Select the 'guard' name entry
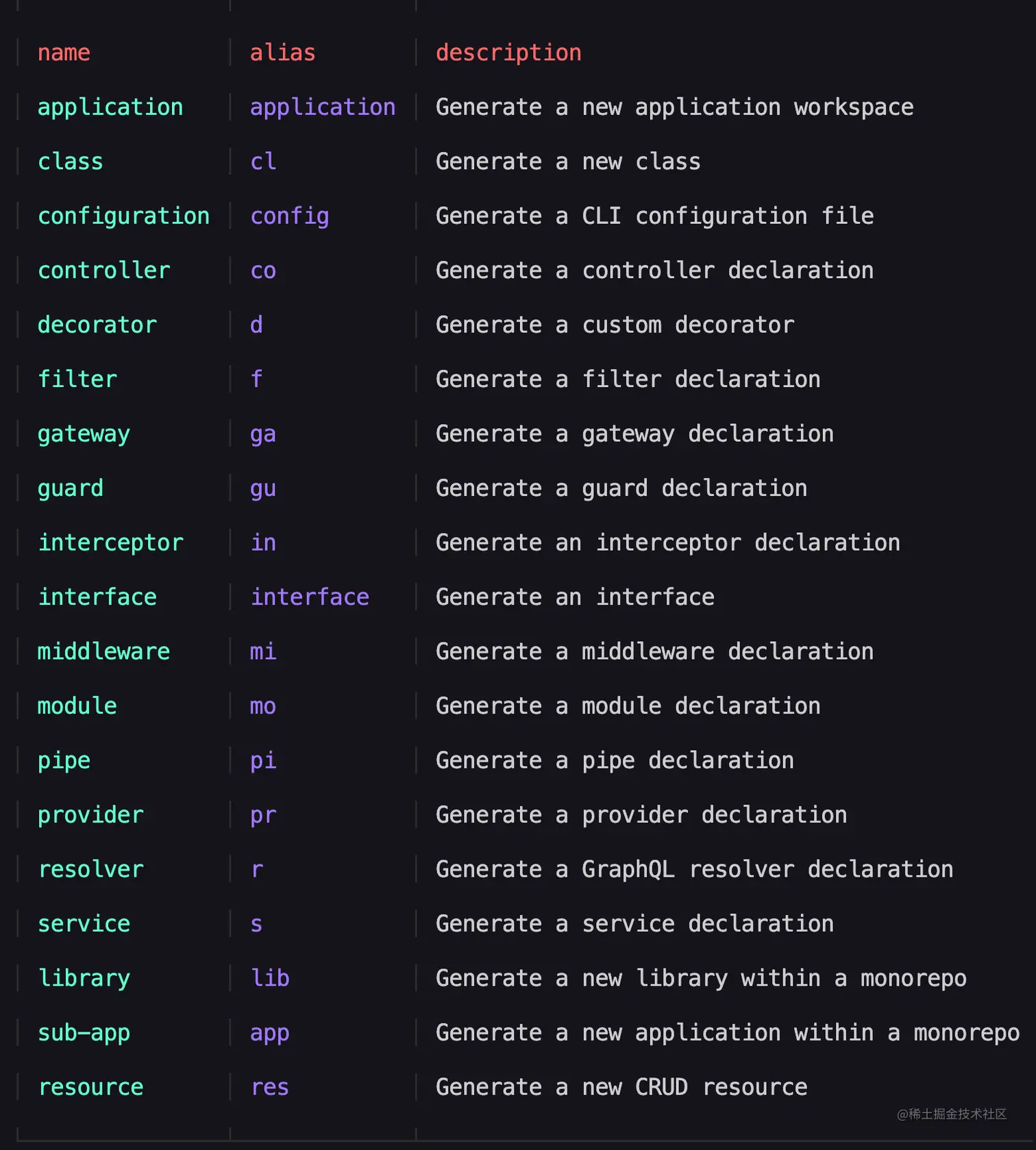Viewport: 1036px width, 1150px height. 71,488
